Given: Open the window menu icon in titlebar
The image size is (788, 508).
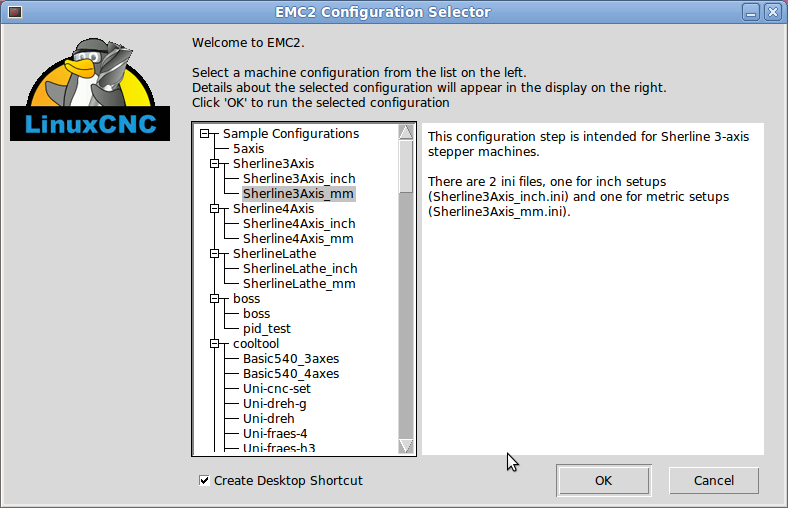Looking at the screenshot, I should coord(15,12).
